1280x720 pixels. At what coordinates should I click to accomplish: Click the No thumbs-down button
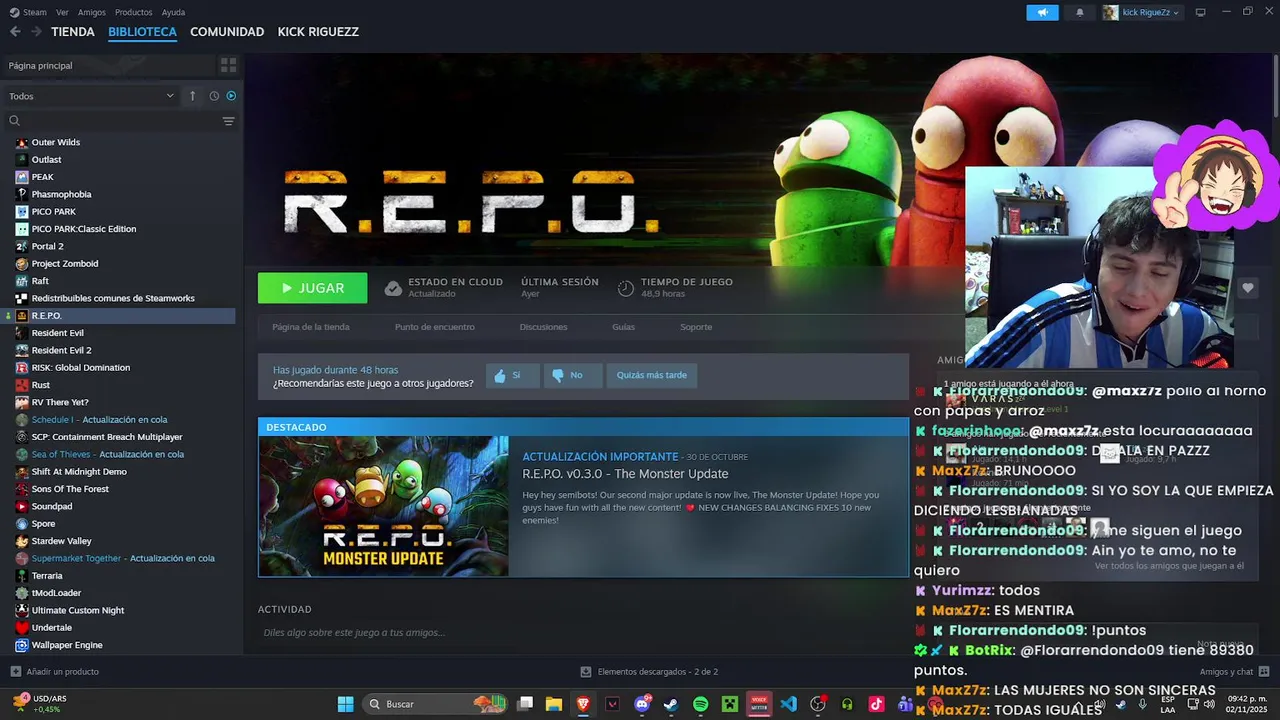[x=573, y=375]
